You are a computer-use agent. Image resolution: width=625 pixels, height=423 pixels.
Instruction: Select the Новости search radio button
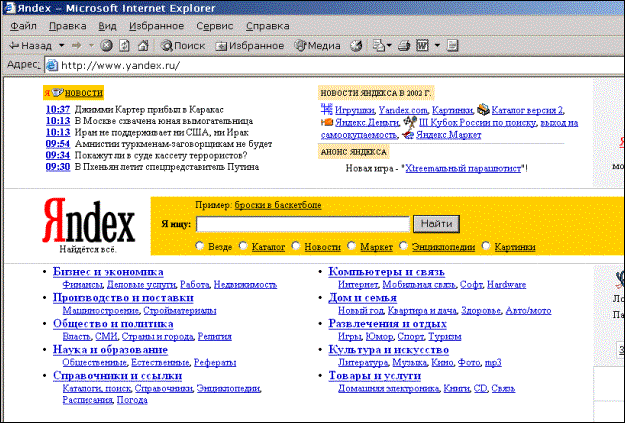(x=296, y=246)
